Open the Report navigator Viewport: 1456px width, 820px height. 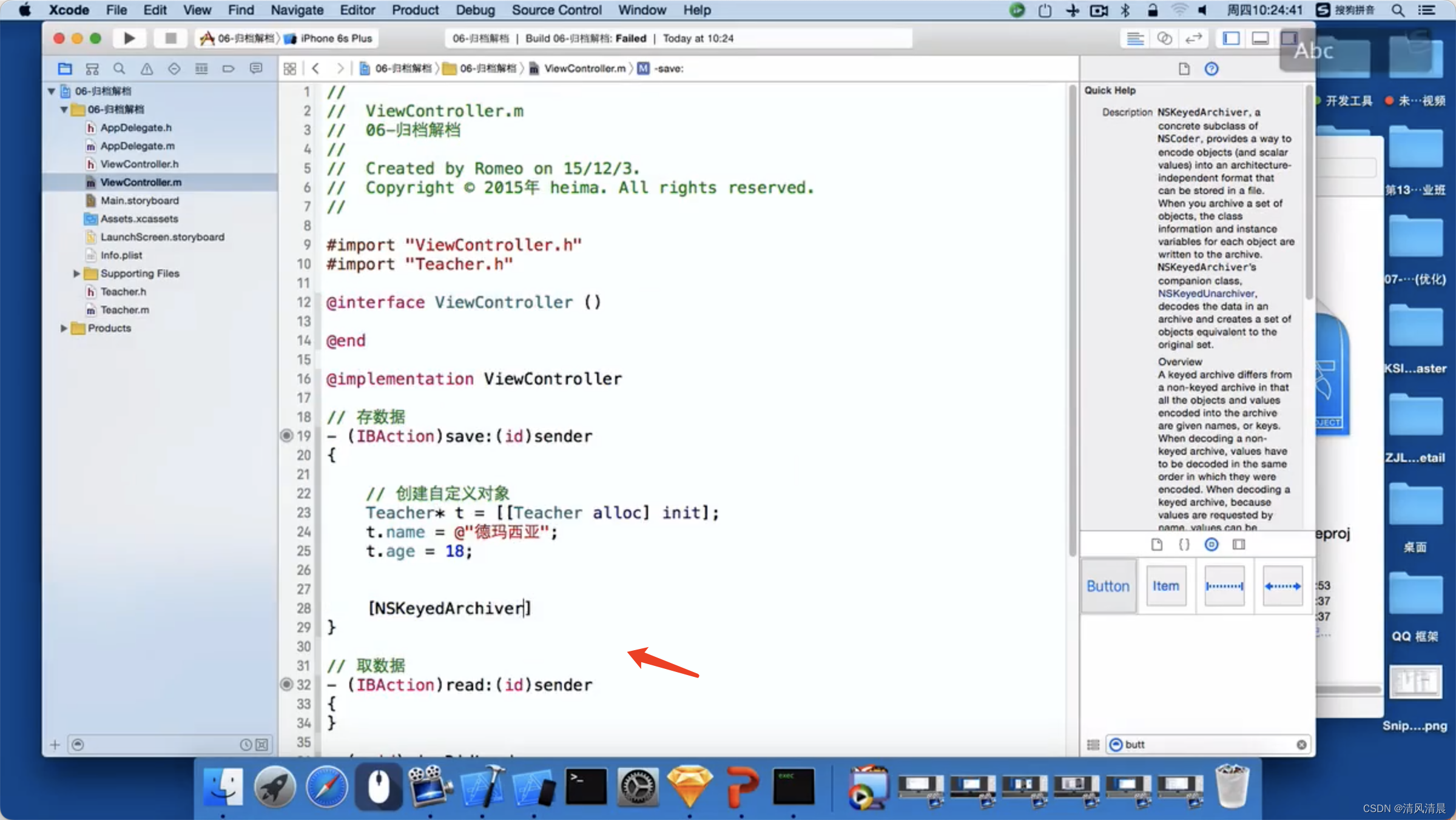pos(256,69)
